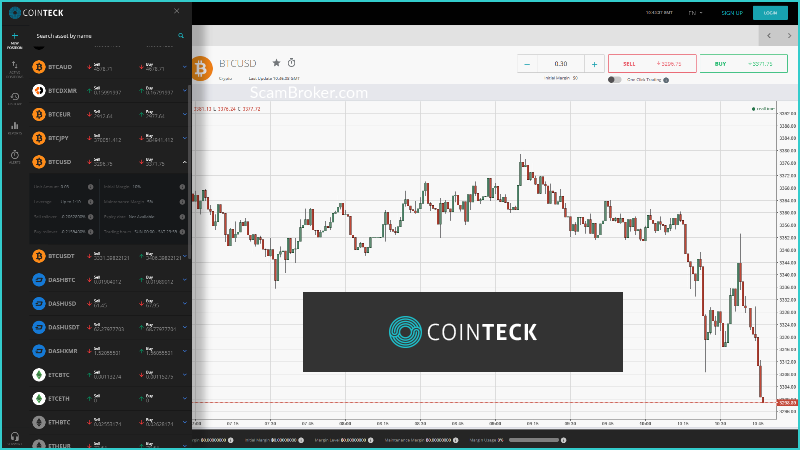This screenshot has height=450, width=800.
Task: Open the New Position sidebar icon
Action: tap(14, 40)
